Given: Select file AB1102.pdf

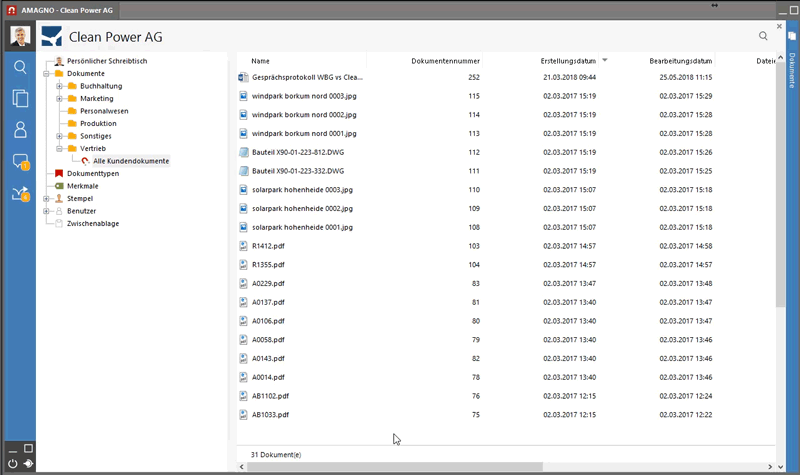Looking at the screenshot, I should (x=270, y=396).
